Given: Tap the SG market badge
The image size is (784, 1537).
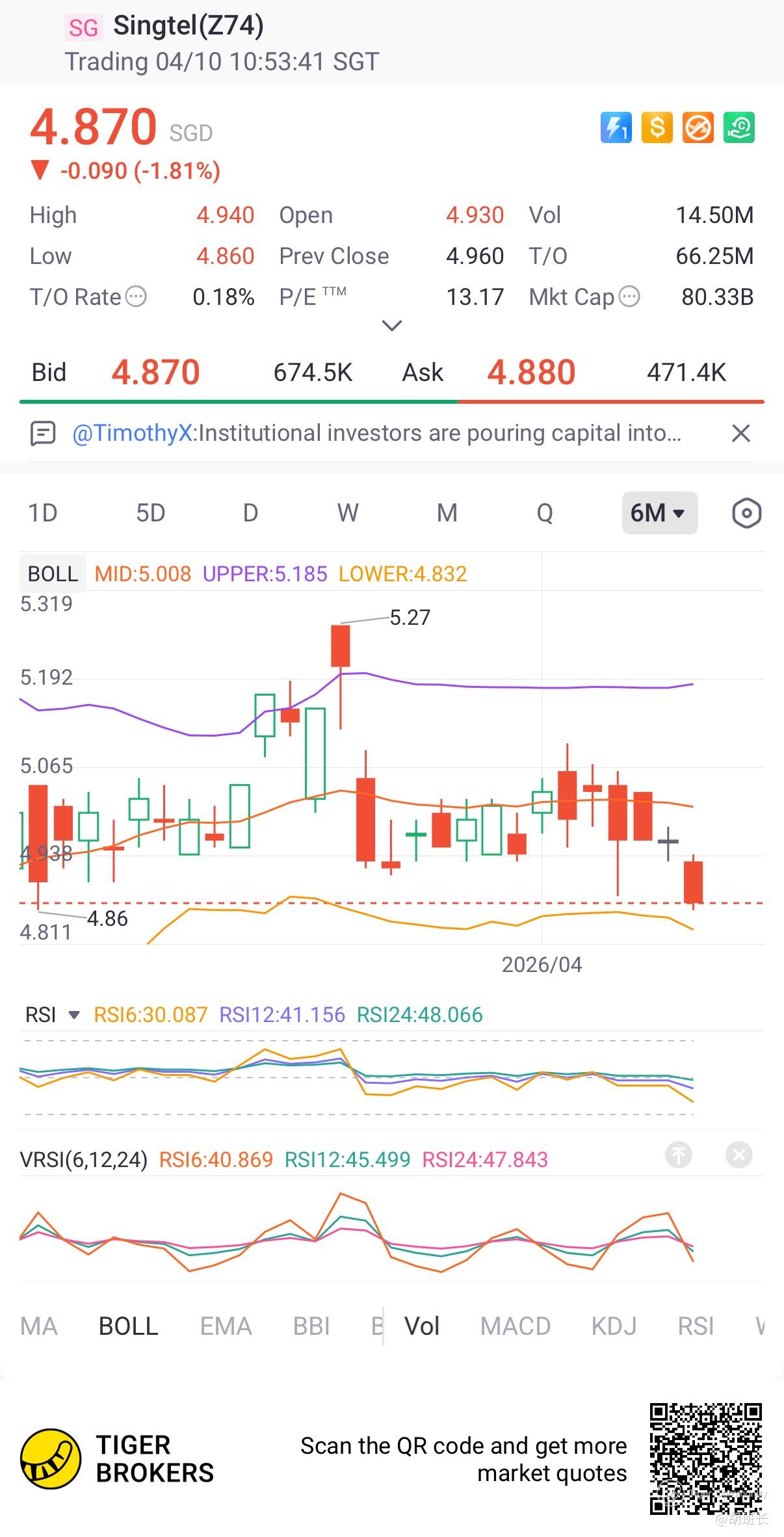Looking at the screenshot, I should [x=84, y=27].
